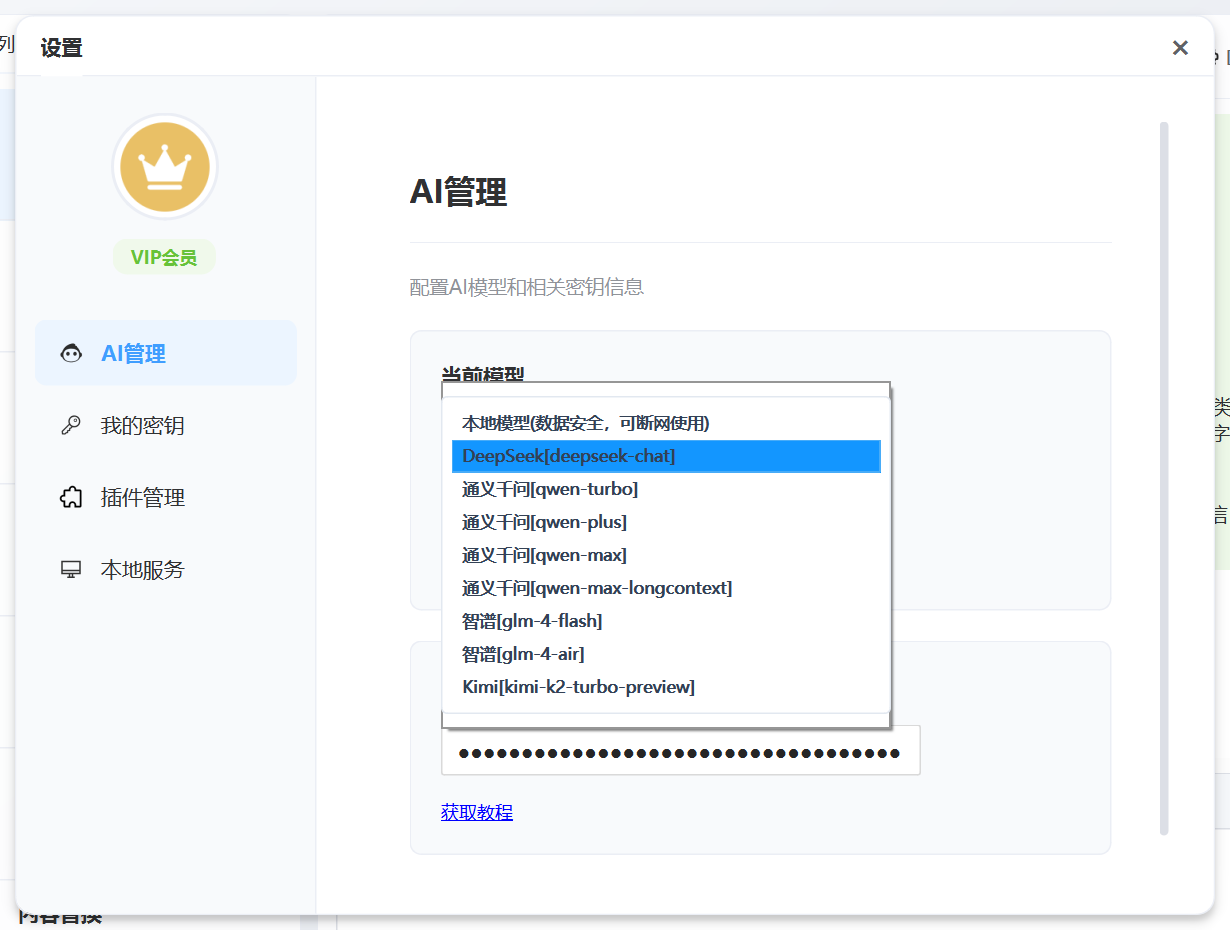Image resolution: width=1230 pixels, height=930 pixels.
Task: Click the monitor icon beside 本地服务
Action: click(x=71, y=569)
